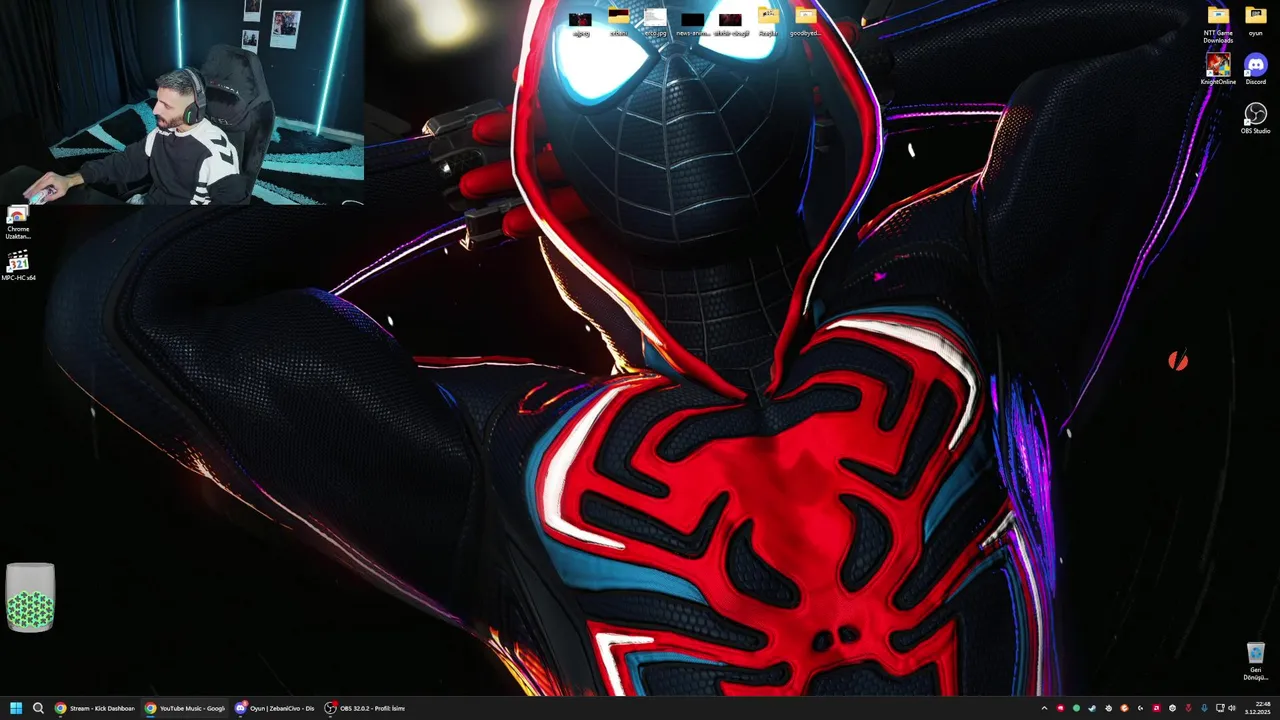Select the KnightOnline desktop shortcut

1218,69
